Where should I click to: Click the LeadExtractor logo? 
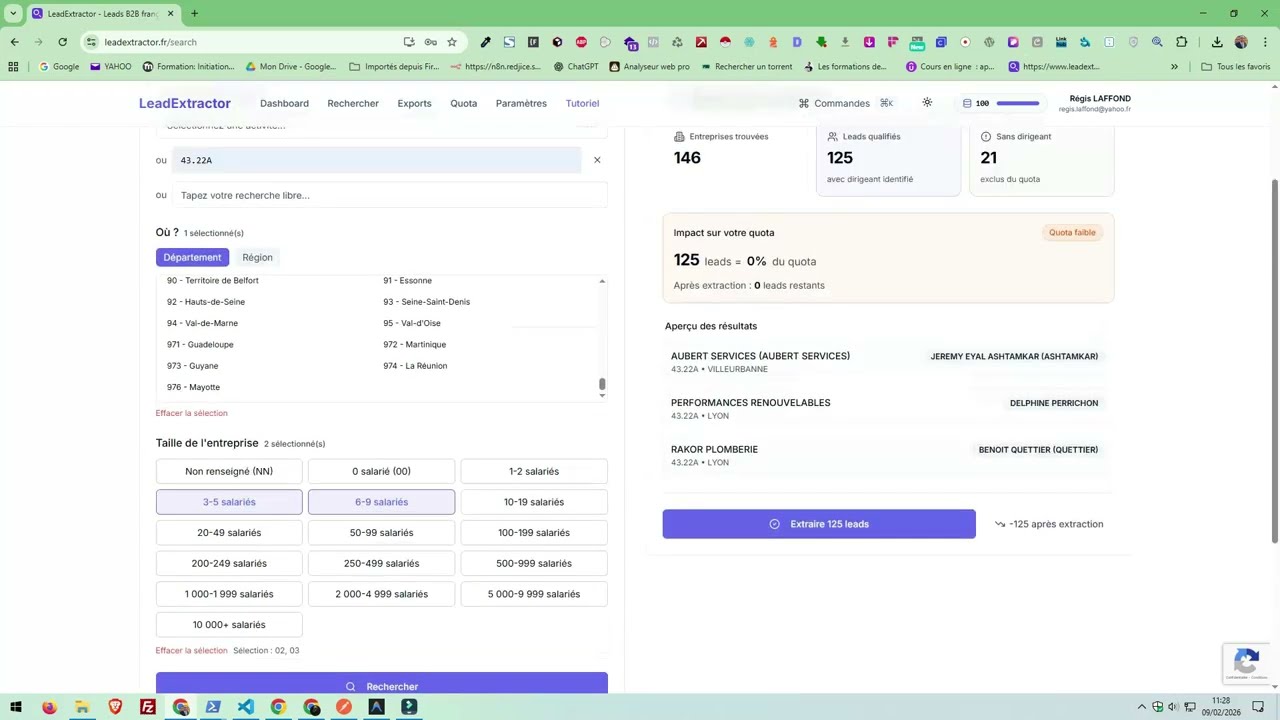point(185,103)
